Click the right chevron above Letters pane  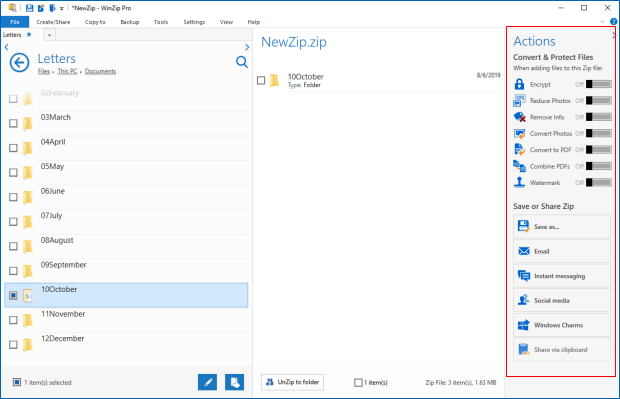pos(247,47)
